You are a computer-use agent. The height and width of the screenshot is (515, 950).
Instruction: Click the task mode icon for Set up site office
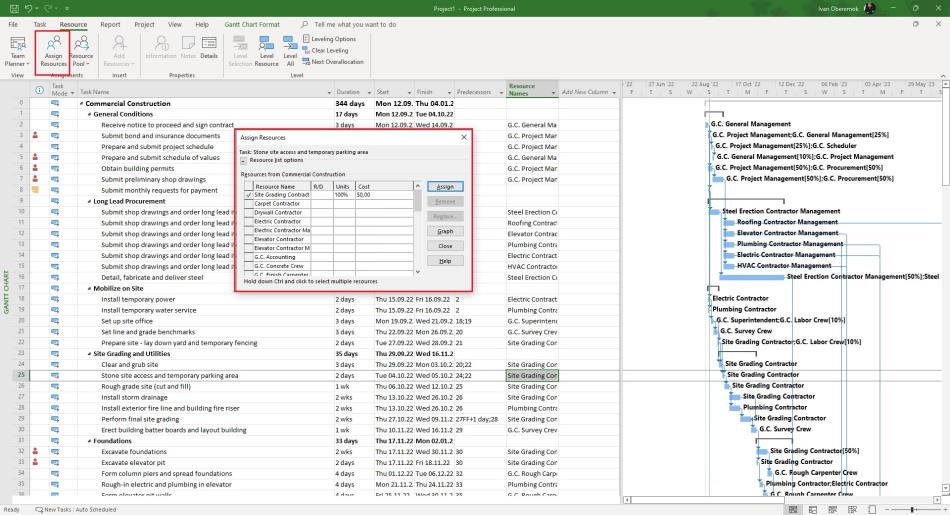coord(55,321)
